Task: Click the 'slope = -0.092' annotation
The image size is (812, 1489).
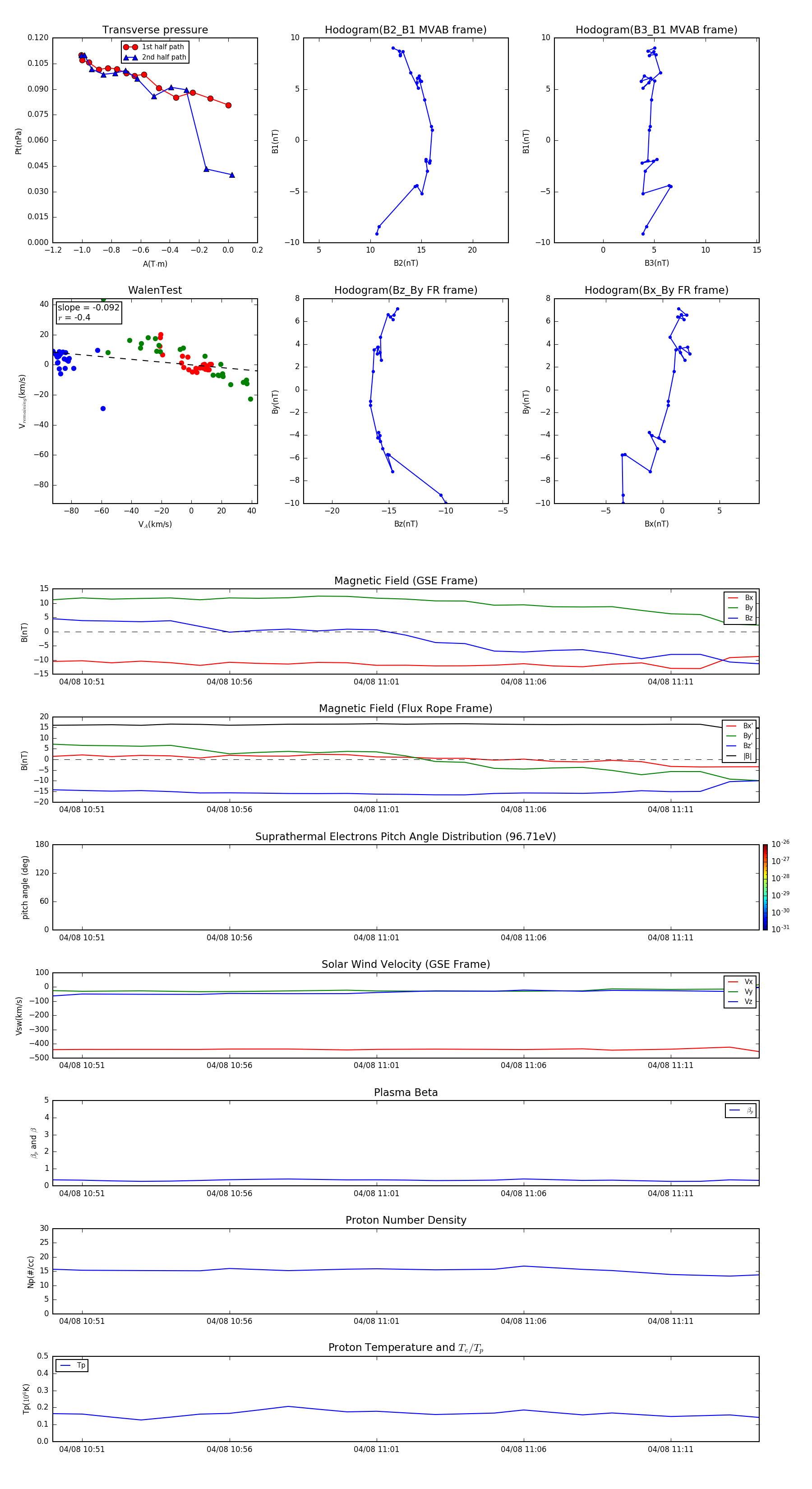Action: coord(88,308)
